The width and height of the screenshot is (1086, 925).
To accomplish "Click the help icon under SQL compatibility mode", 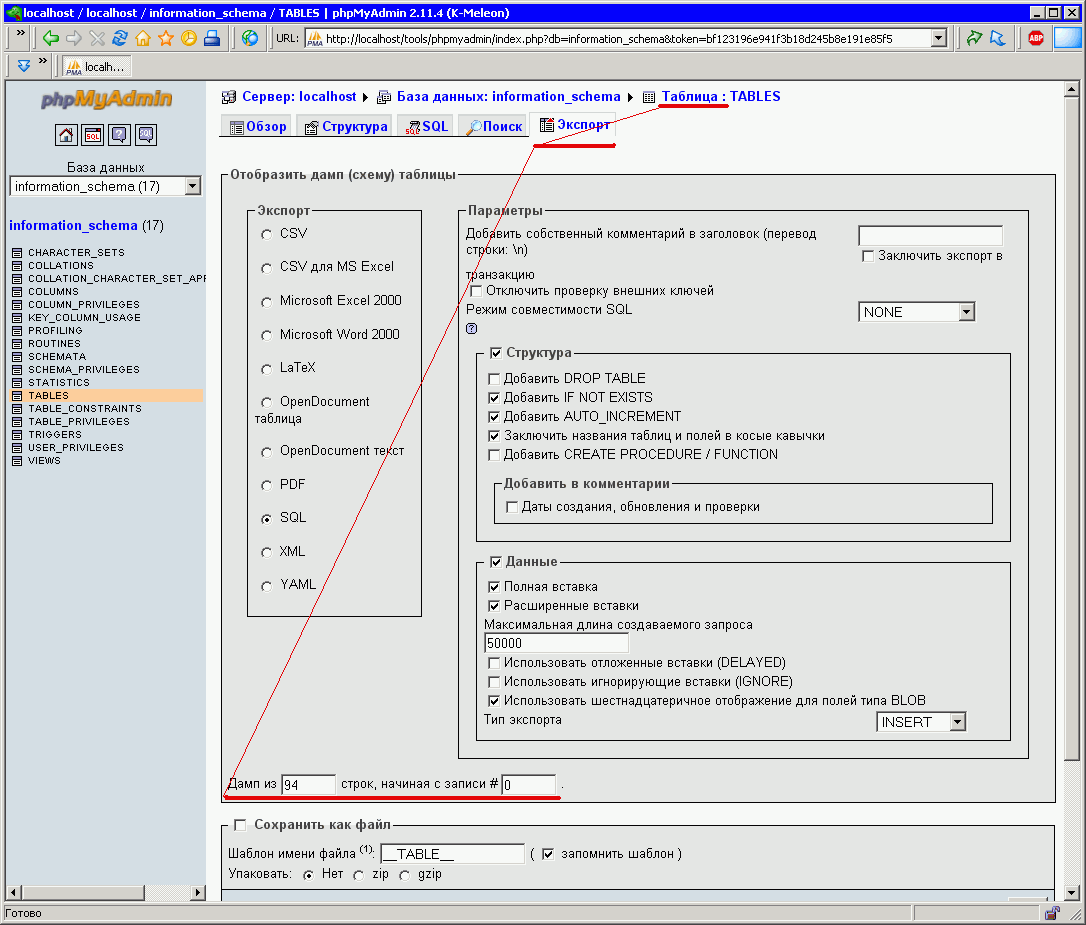I will pyautogui.click(x=472, y=329).
